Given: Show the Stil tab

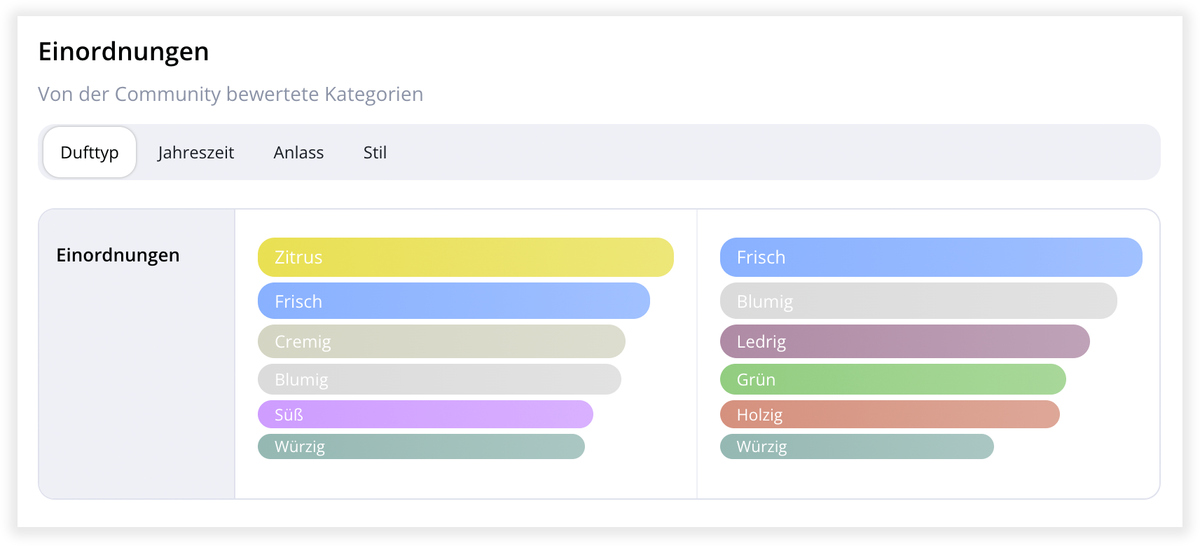Looking at the screenshot, I should [x=375, y=153].
